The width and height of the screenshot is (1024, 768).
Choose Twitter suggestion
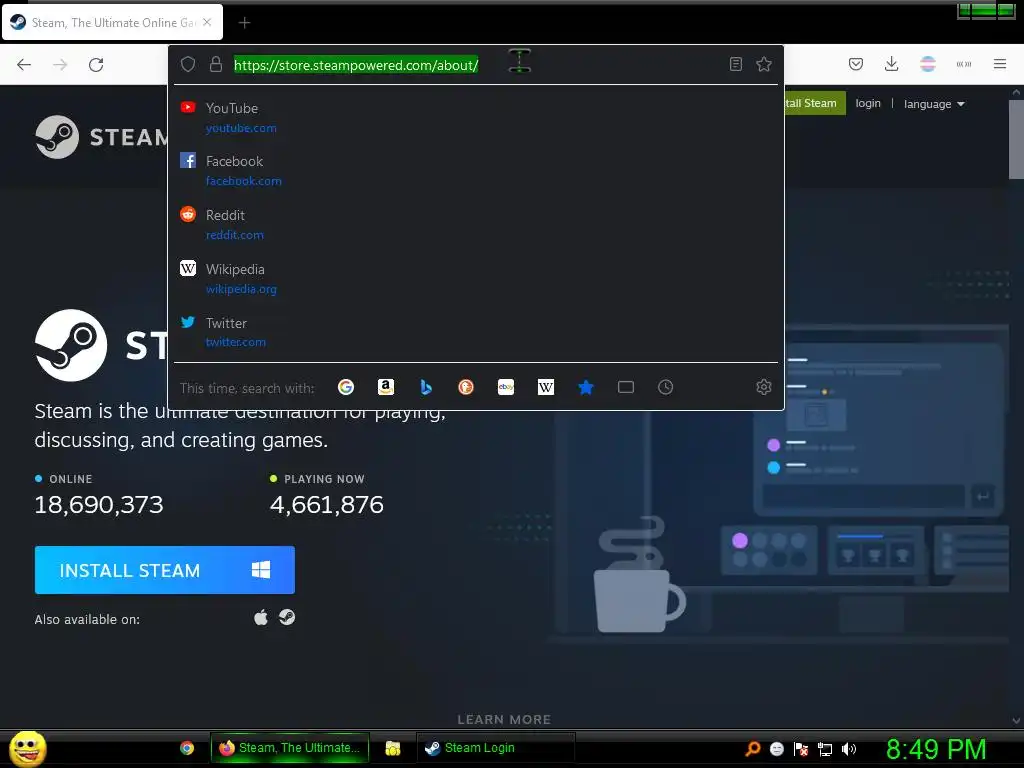[475, 332]
